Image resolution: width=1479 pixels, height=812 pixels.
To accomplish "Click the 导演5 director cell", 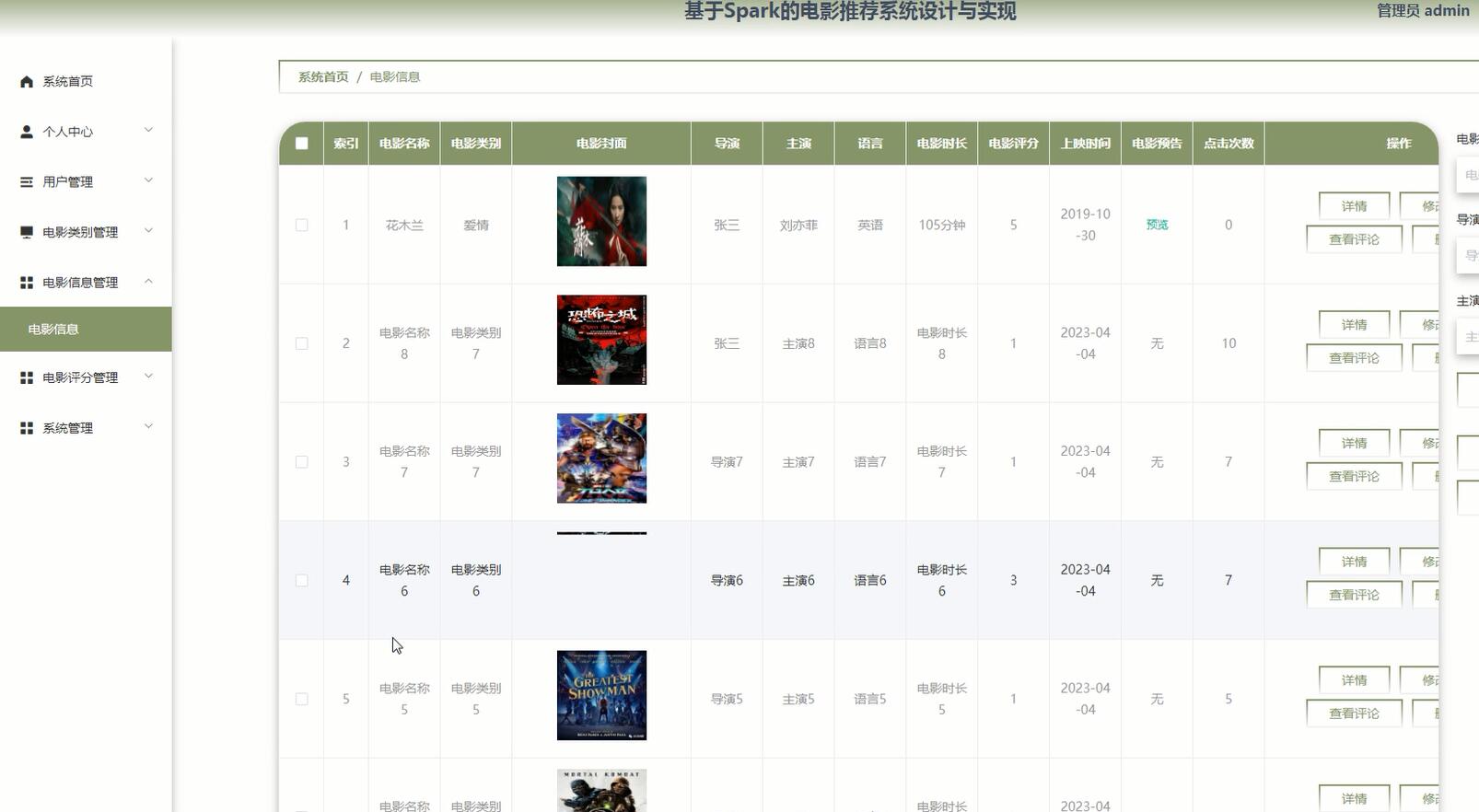I will pyautogui.click(x=727, y=699).
